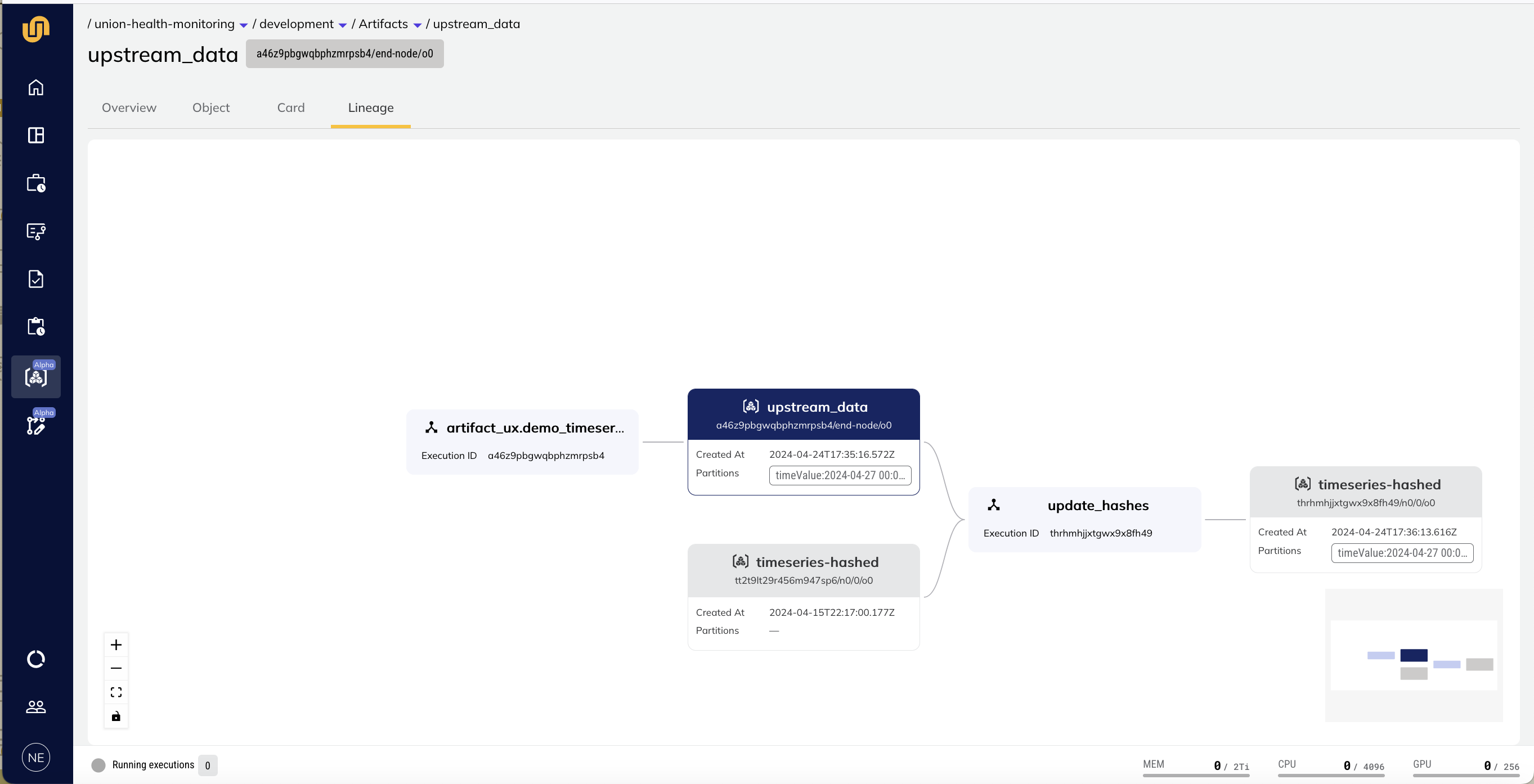1534x784 pixels.
Task: Zoom in on the lineage graph
Action: click(116, 645)
